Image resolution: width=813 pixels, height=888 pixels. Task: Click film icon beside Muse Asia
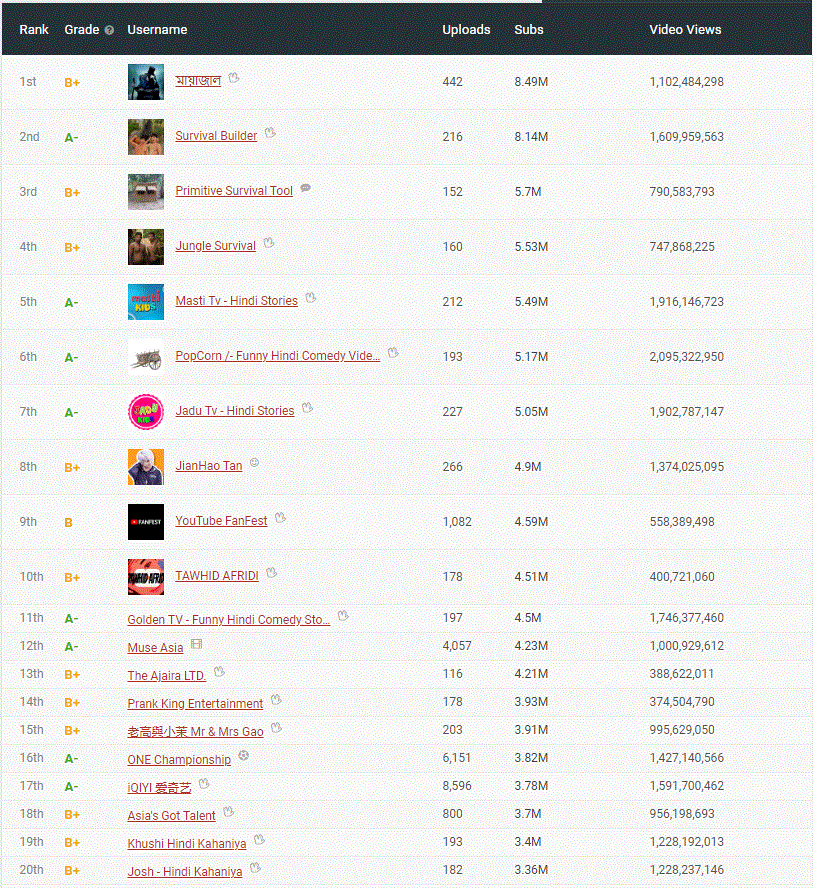(x=196, y=644)
